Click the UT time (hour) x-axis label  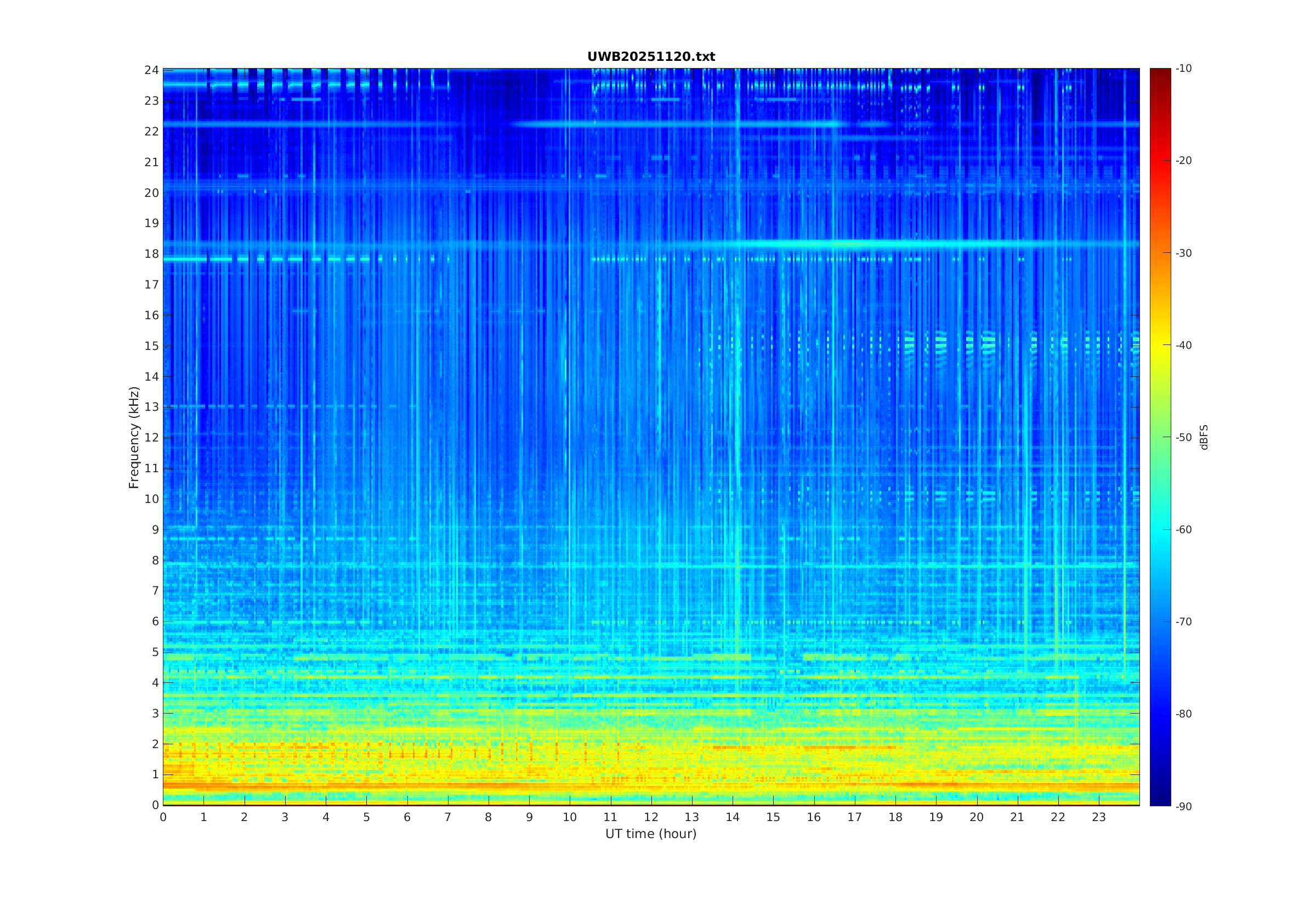[651, 834]
